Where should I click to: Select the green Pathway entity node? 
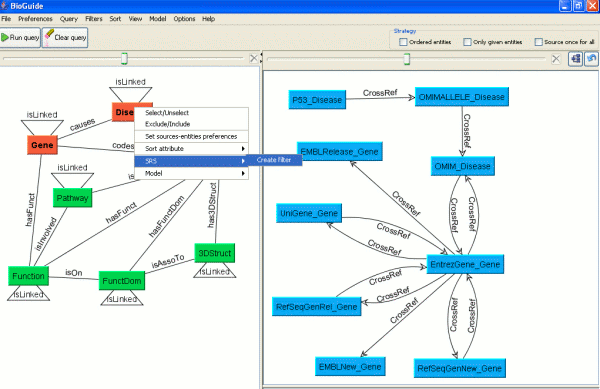coord(72,198)
